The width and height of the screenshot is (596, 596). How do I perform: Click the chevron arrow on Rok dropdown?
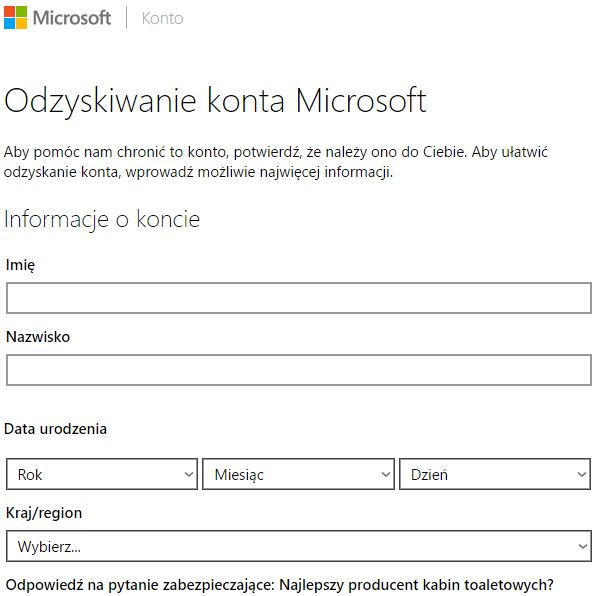(189, 474)
